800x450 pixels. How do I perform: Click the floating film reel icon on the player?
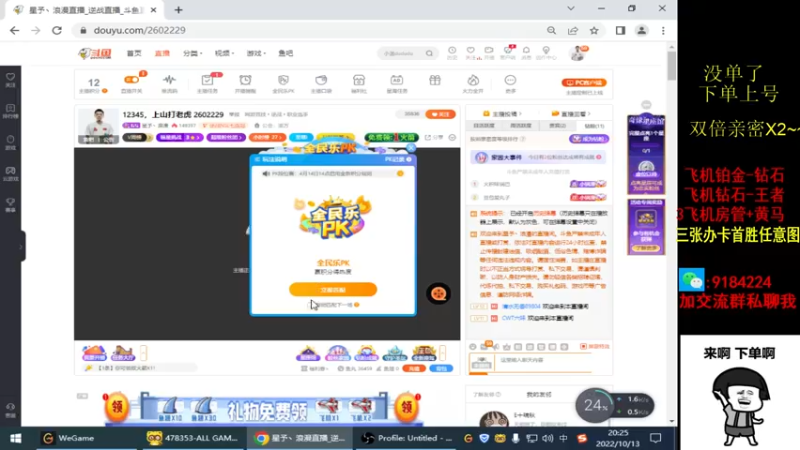[438, 293]
